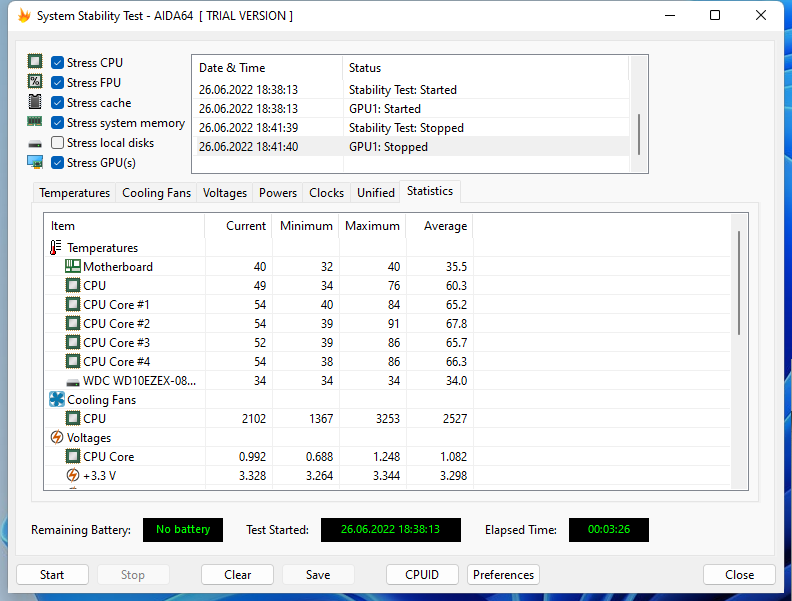792x601 pixels.
Task: Switch to the Clocks tab
Action: click(326, 193)
